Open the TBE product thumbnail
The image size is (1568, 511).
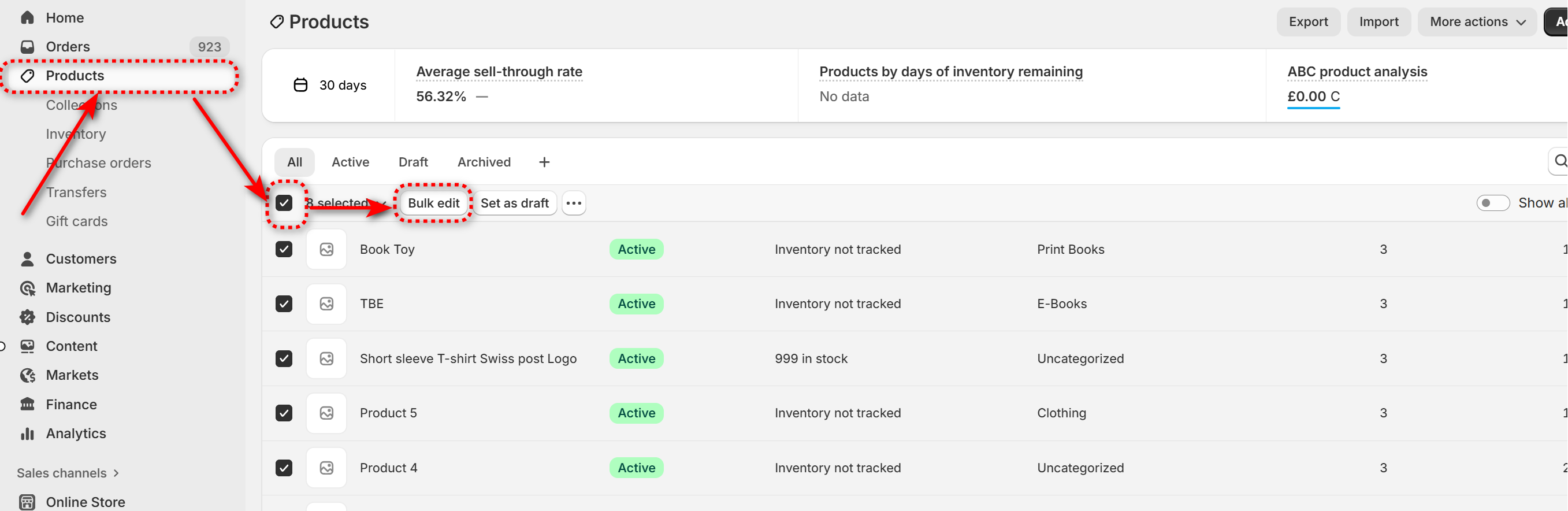point(326,304)
